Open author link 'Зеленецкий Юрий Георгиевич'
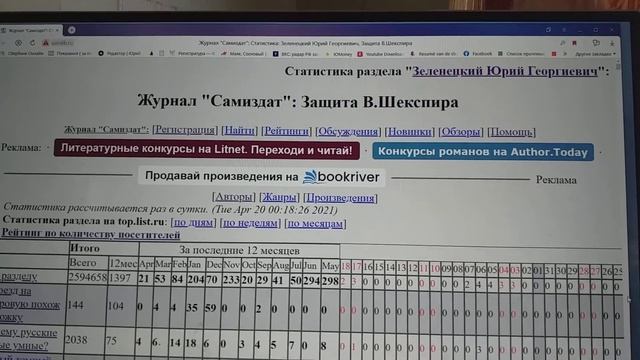The width and height of the screenshot is (640, 360). [x=505, y=71]
